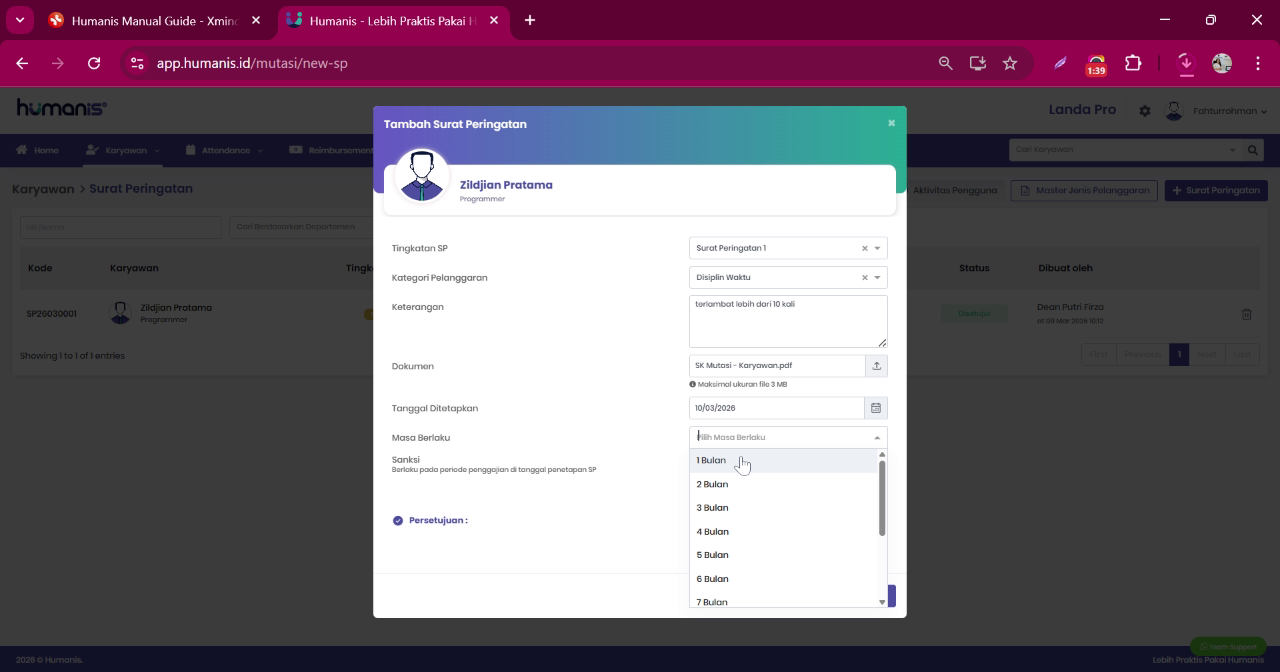Click the + Surat Peringatan button
The width and height of the screenshot is (1280, 672).
(x=1216, y=190)
